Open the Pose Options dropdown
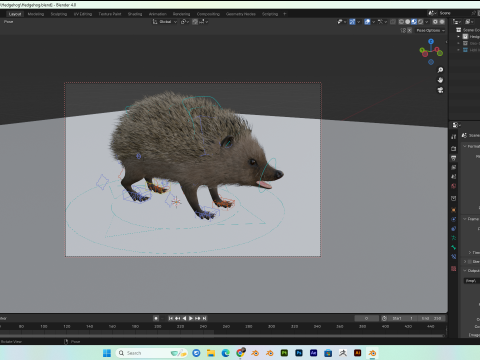This screenshot has height=360, width=480. [x=430, y=30]
